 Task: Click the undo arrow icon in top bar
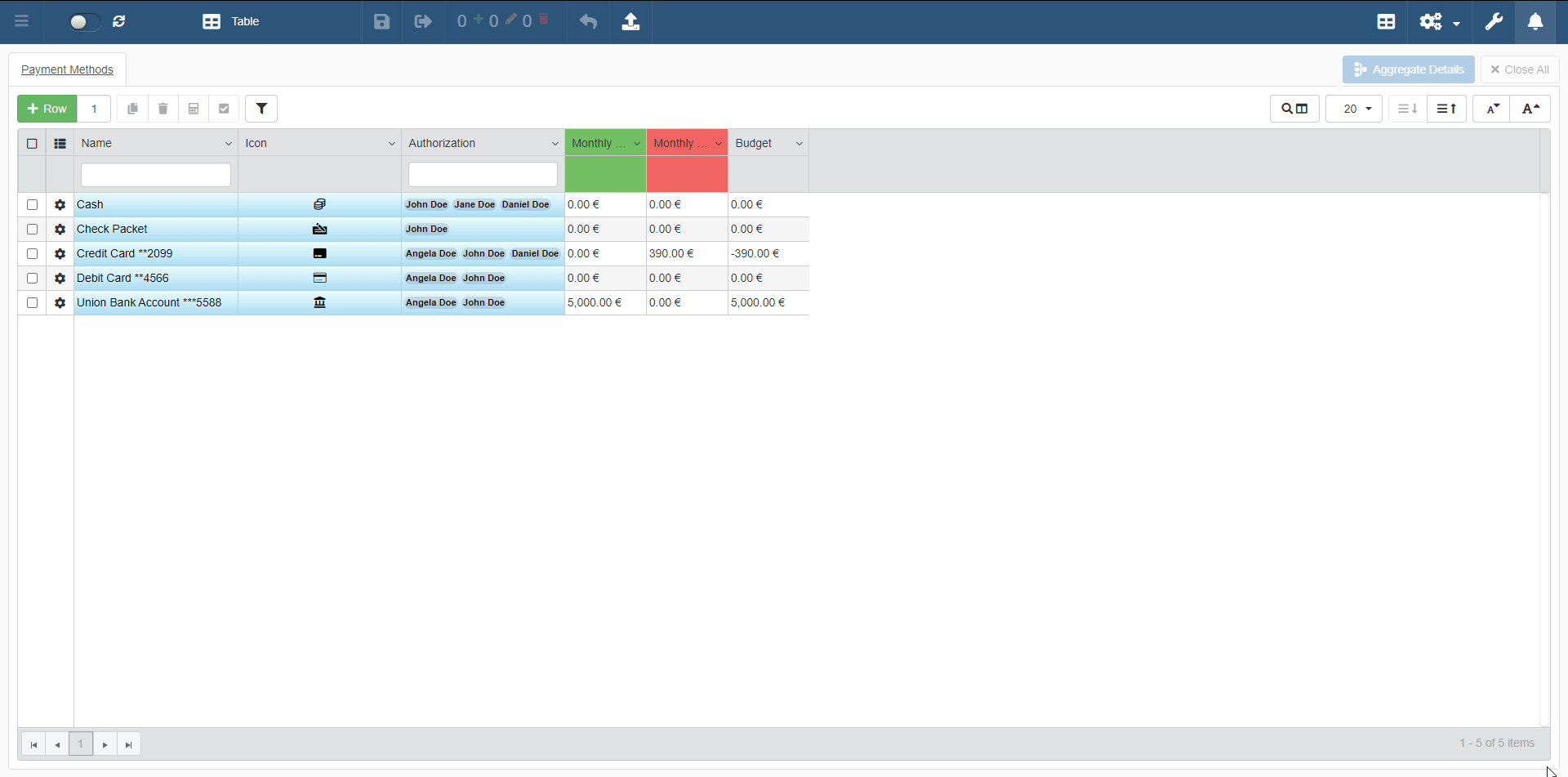pos(588,21)
